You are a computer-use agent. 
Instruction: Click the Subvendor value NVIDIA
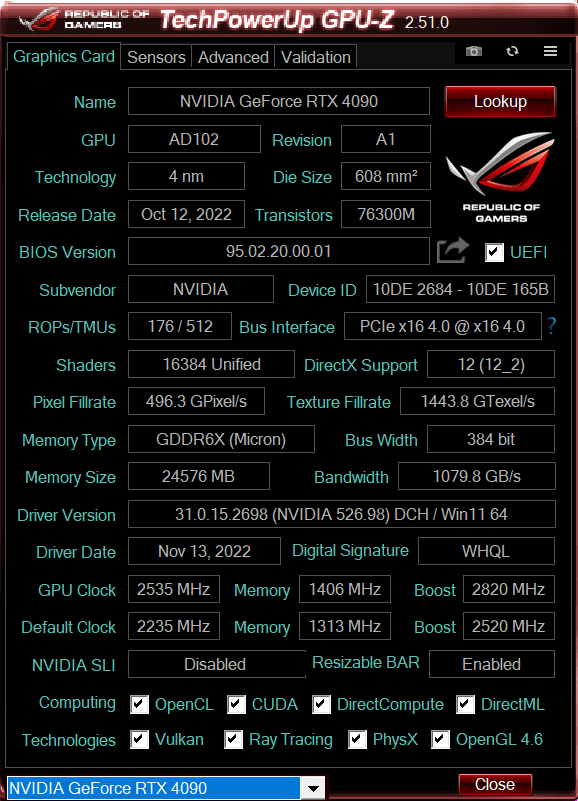(x=200, y=289)
